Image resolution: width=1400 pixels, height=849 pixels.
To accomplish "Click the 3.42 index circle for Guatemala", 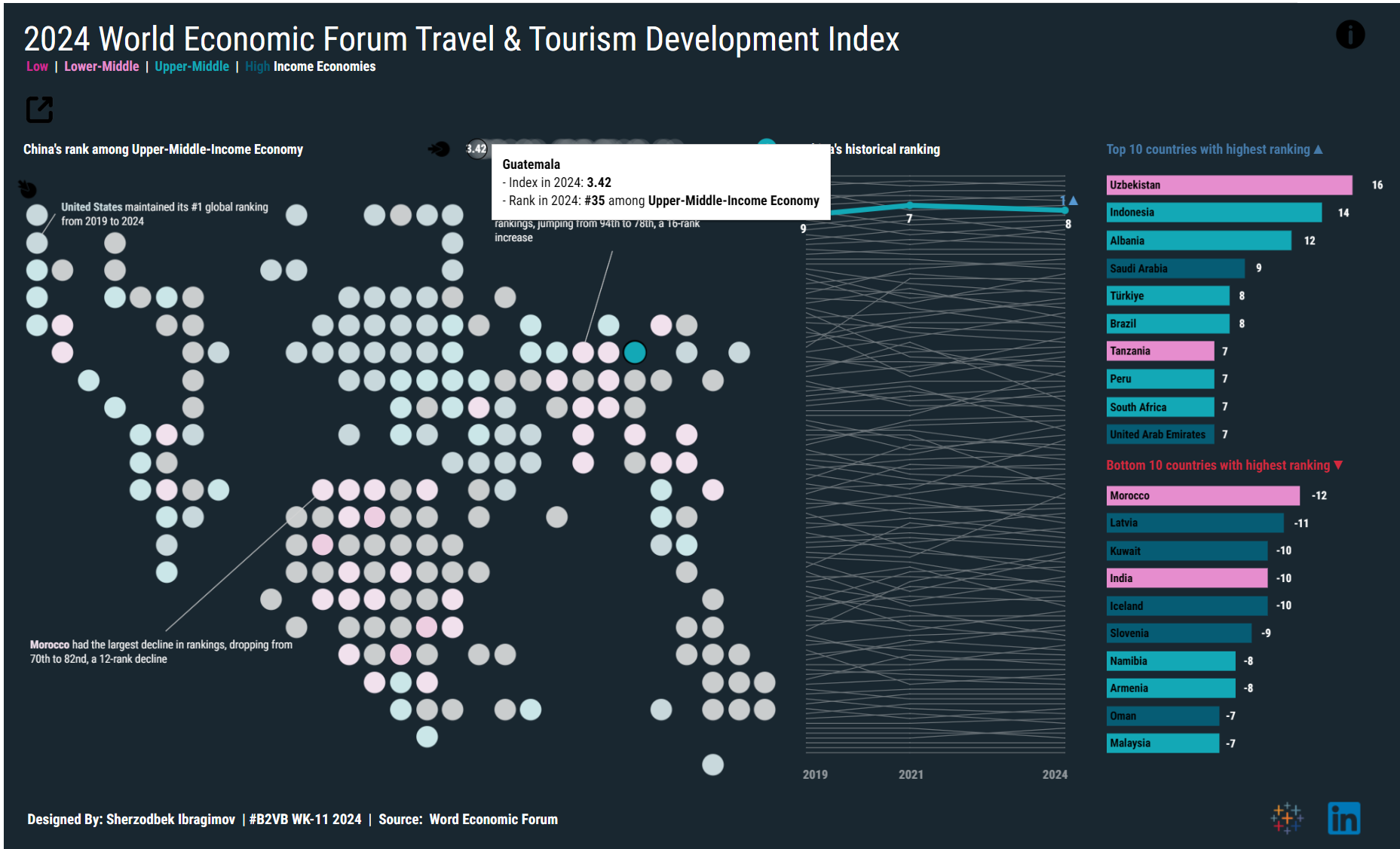I will (x=476, y=149).
